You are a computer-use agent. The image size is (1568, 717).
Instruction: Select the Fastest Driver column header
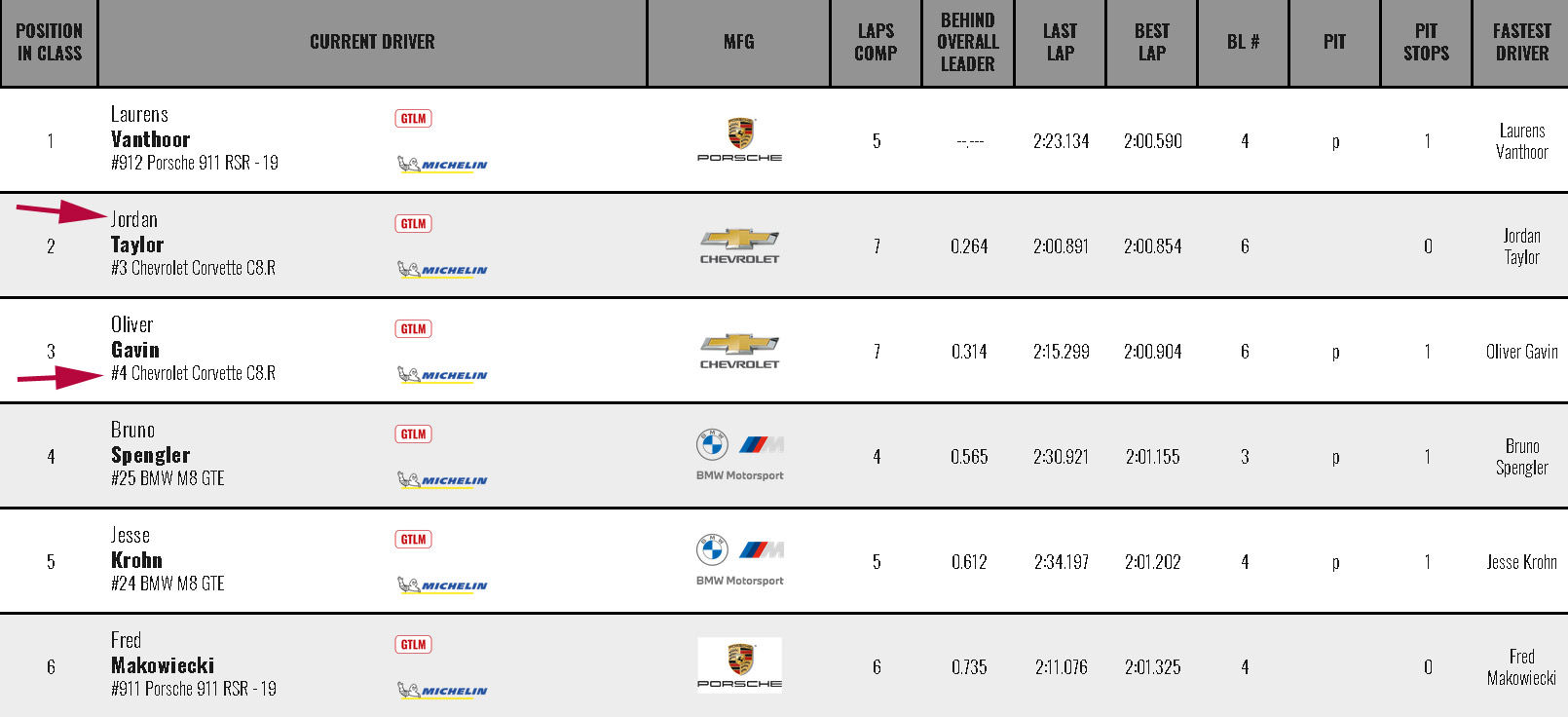point(1521,43)
